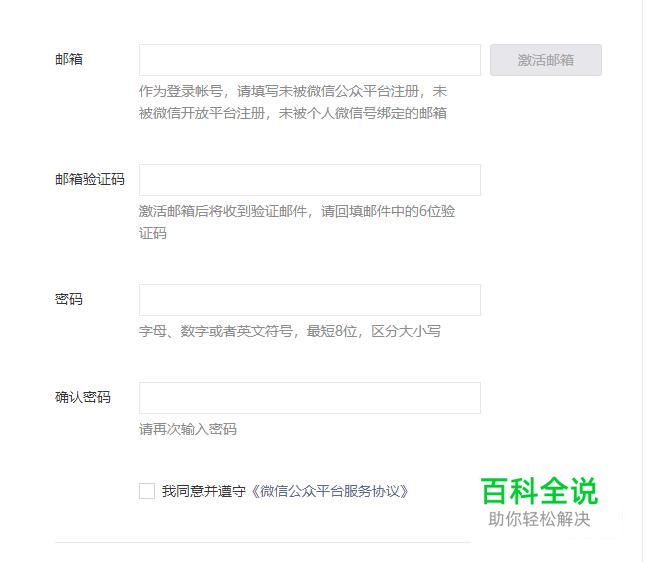This screenshot has width=647, height=562.
Task: Click the 密码 field label
Action: (x=69, y=299)
